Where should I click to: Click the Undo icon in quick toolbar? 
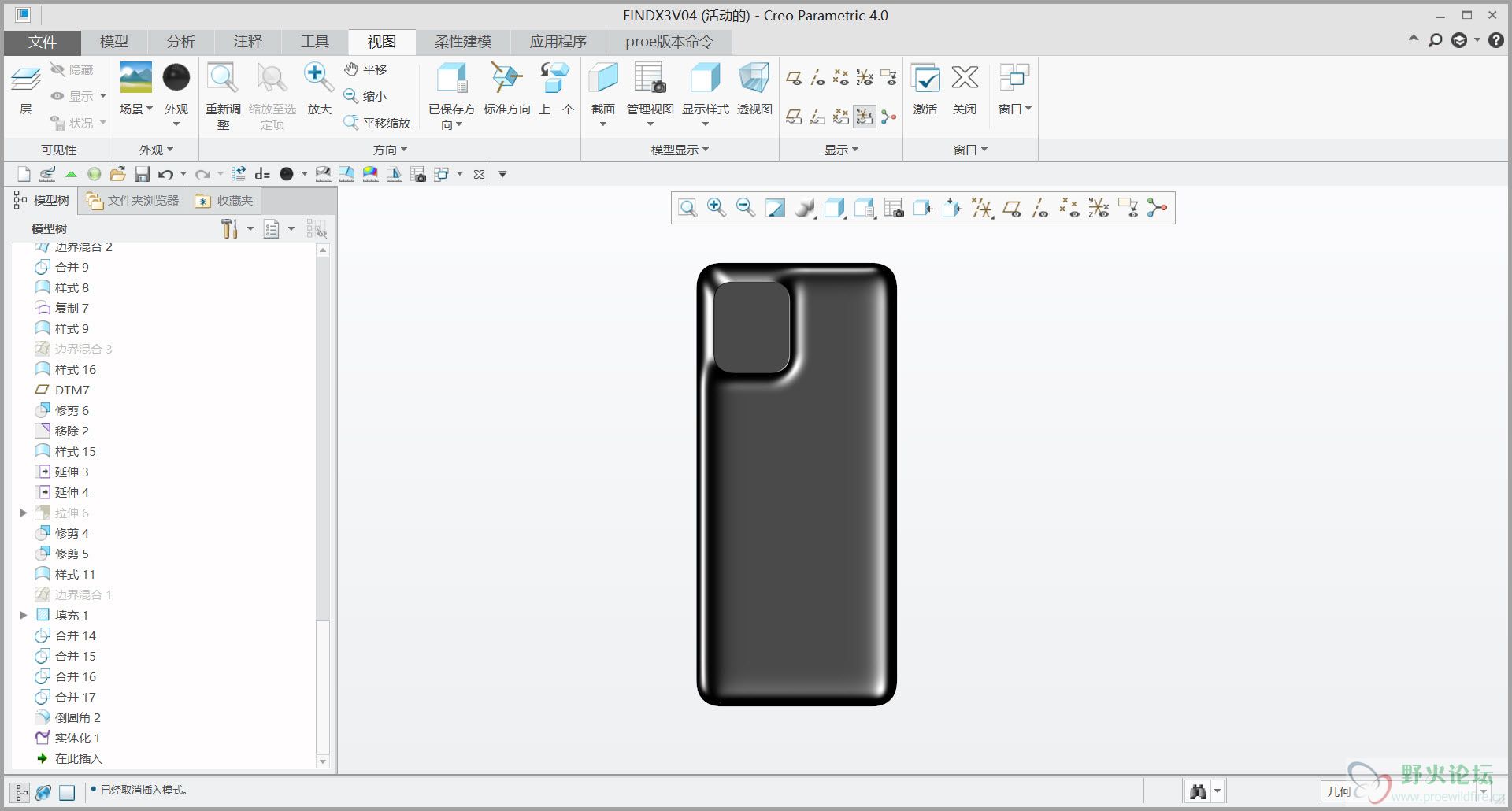165,174
